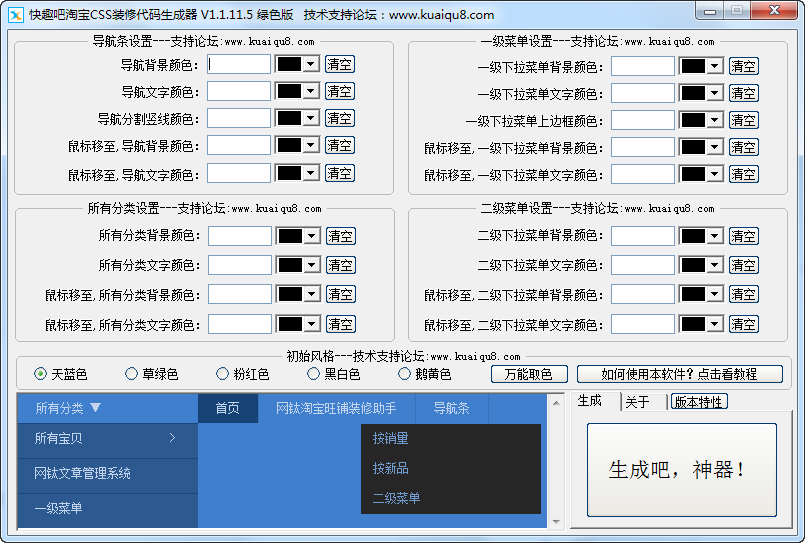Click the 万能取色 button
Image resolution: width=805 pixels, height=543 pixels.
pos(529,374)
